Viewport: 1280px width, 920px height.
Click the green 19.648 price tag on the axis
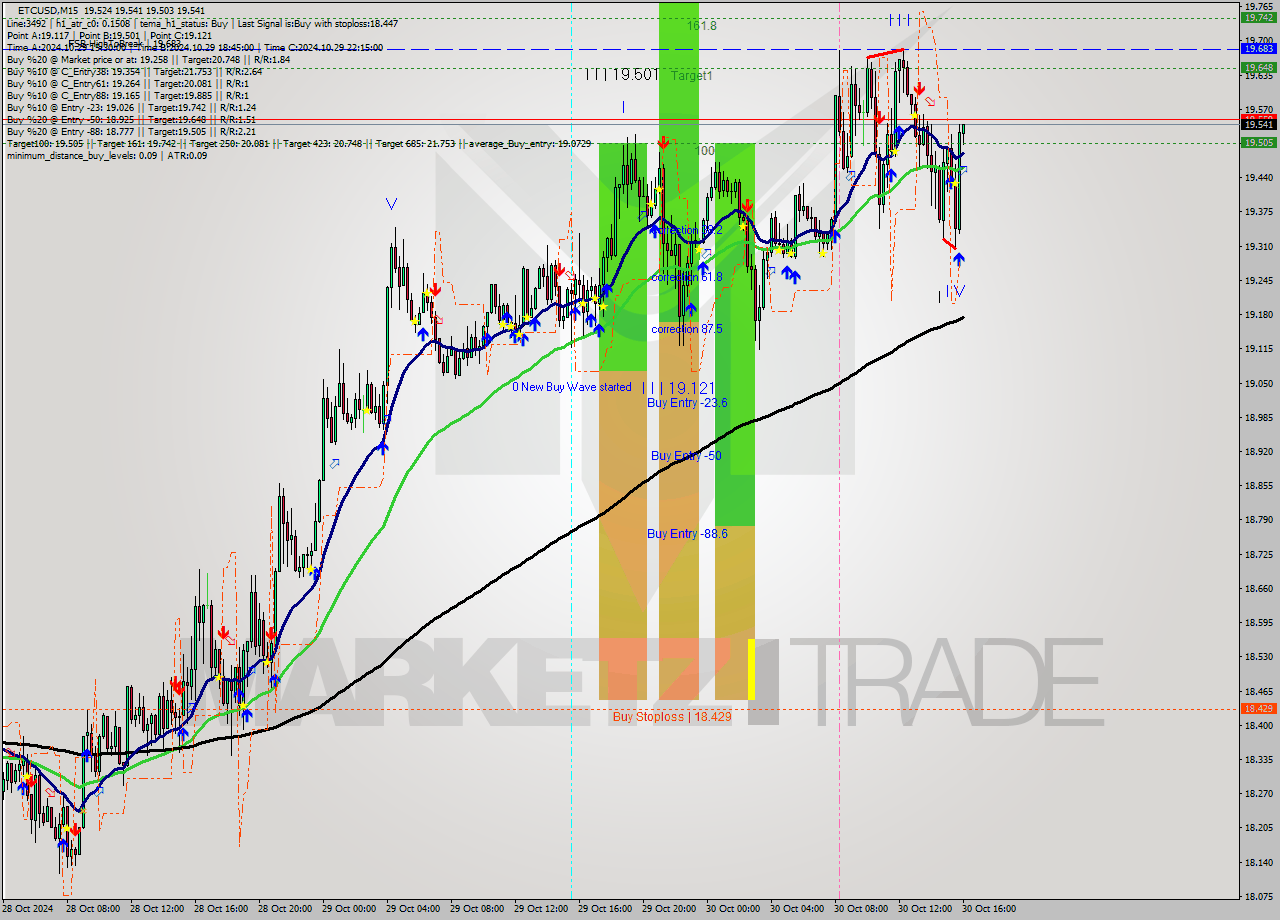pyautogui.click(x=1258, y=67)
